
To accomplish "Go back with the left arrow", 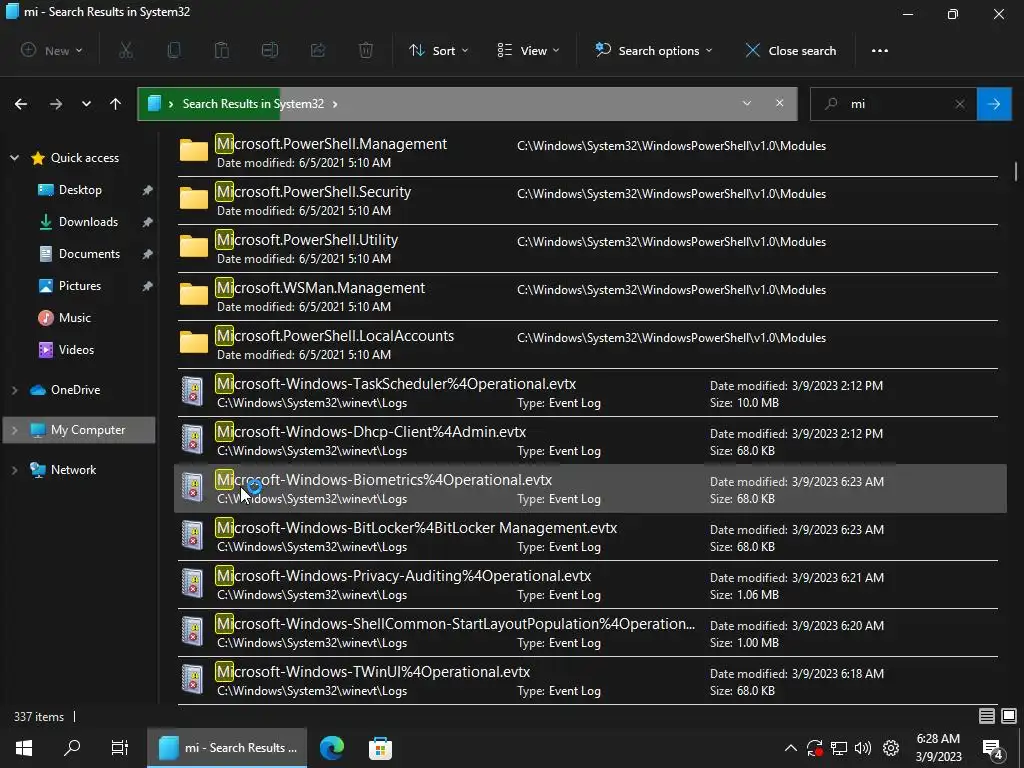I will [21, 104].
